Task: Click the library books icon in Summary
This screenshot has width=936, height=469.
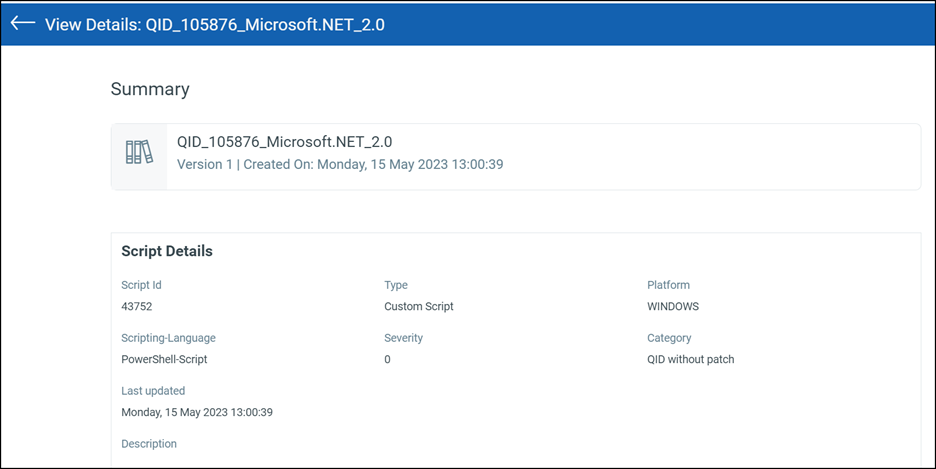Action: [x=139, y=152]
